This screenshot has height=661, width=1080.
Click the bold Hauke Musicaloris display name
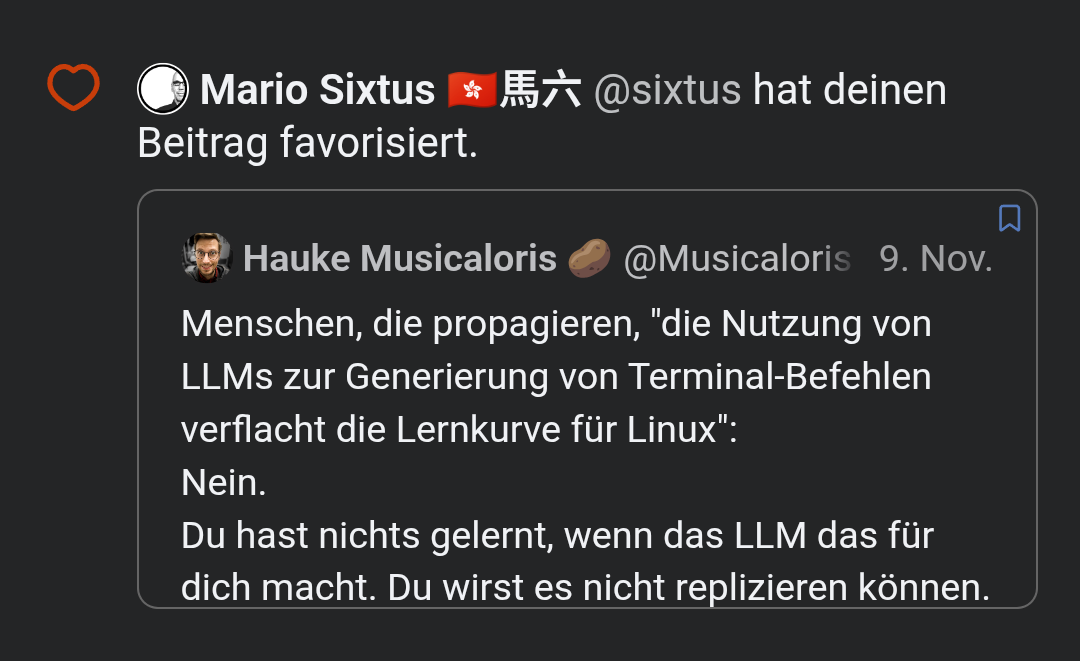400,257
